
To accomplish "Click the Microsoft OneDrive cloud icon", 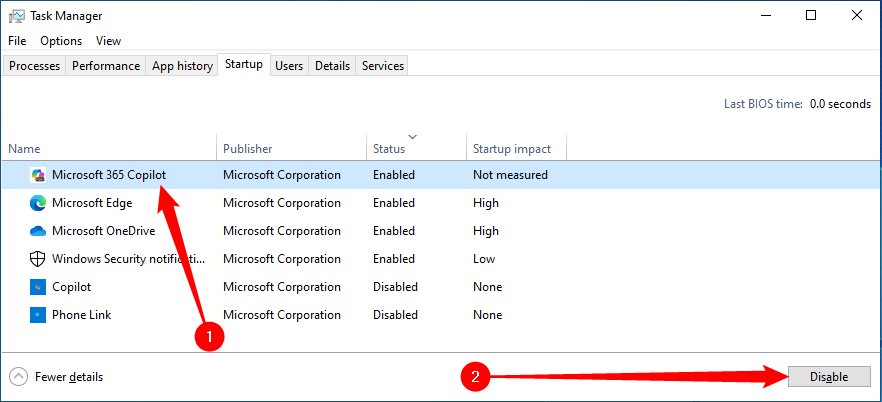I will pos(38,231).
